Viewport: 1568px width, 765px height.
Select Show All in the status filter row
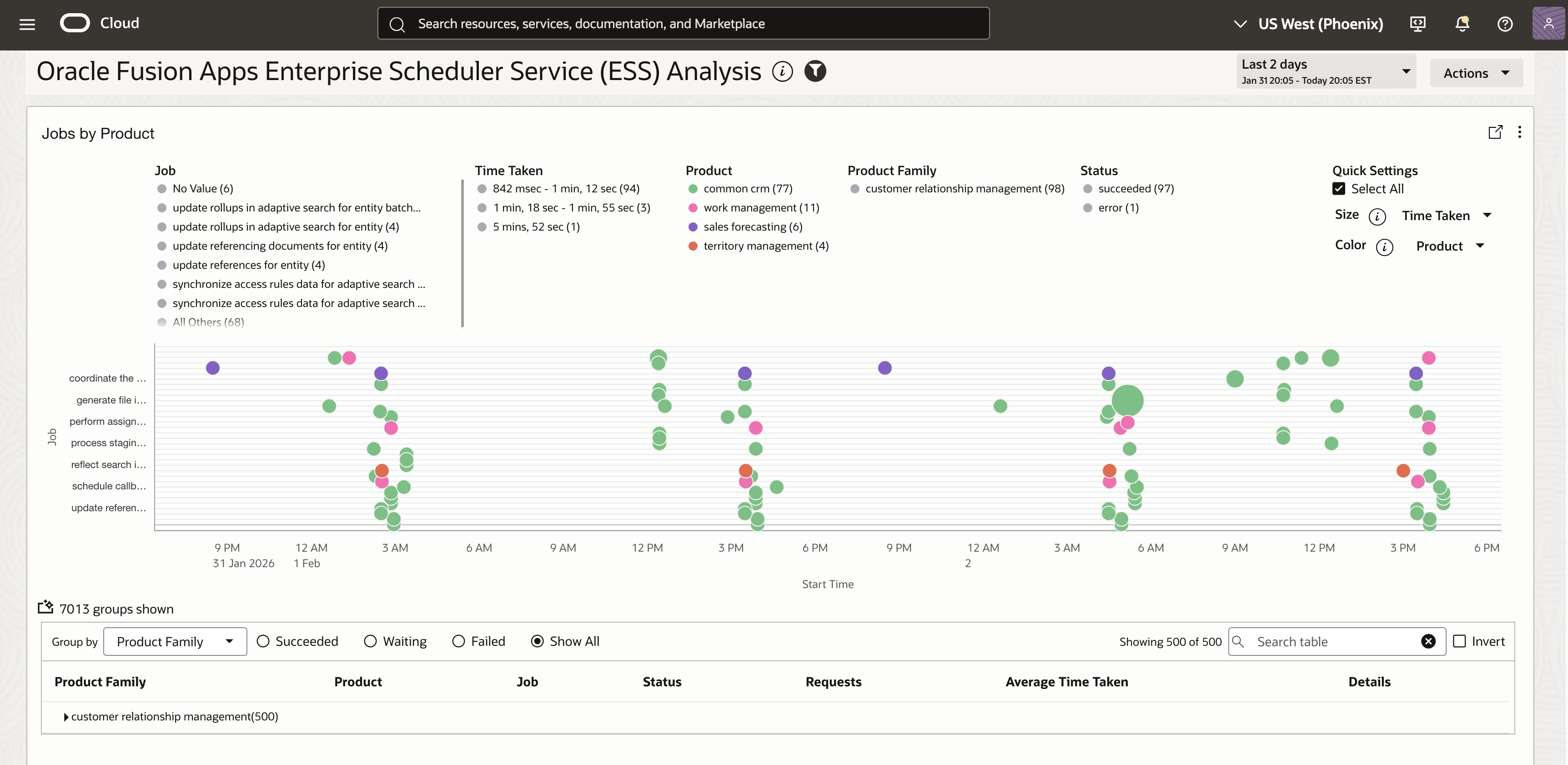pos(538,641)
